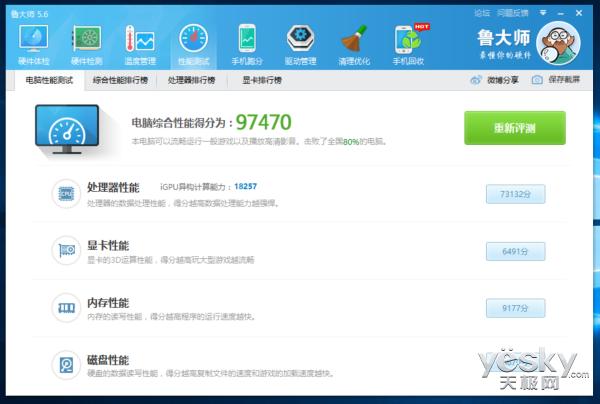Click the 保存截屏 camera icon
The image size is (600, 404).
click(537, 80)
